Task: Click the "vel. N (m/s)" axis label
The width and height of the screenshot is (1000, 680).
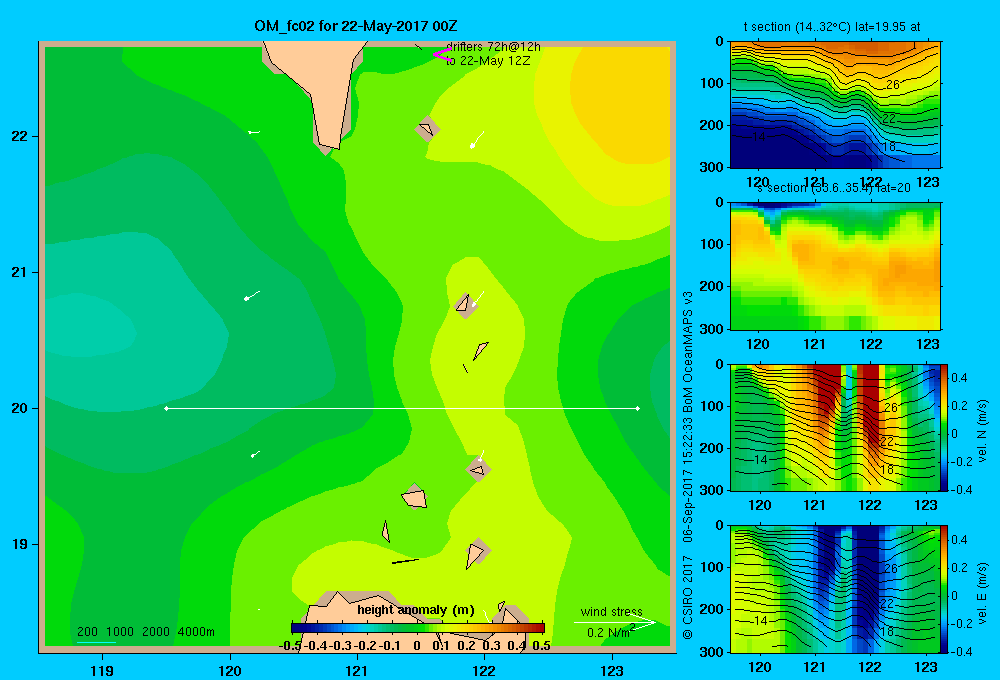Action: click(x=983, y=431)
